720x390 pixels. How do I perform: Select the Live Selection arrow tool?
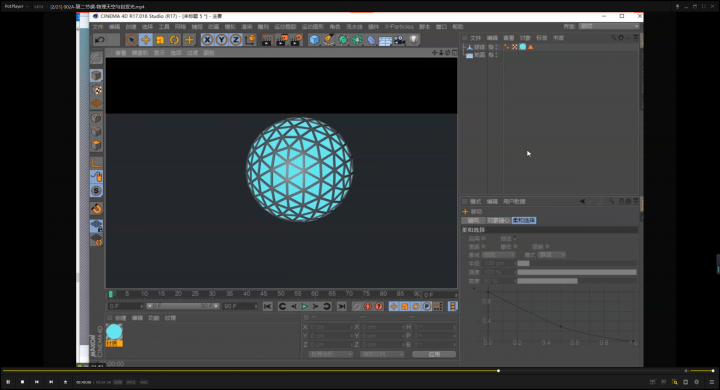pos(131,40)
